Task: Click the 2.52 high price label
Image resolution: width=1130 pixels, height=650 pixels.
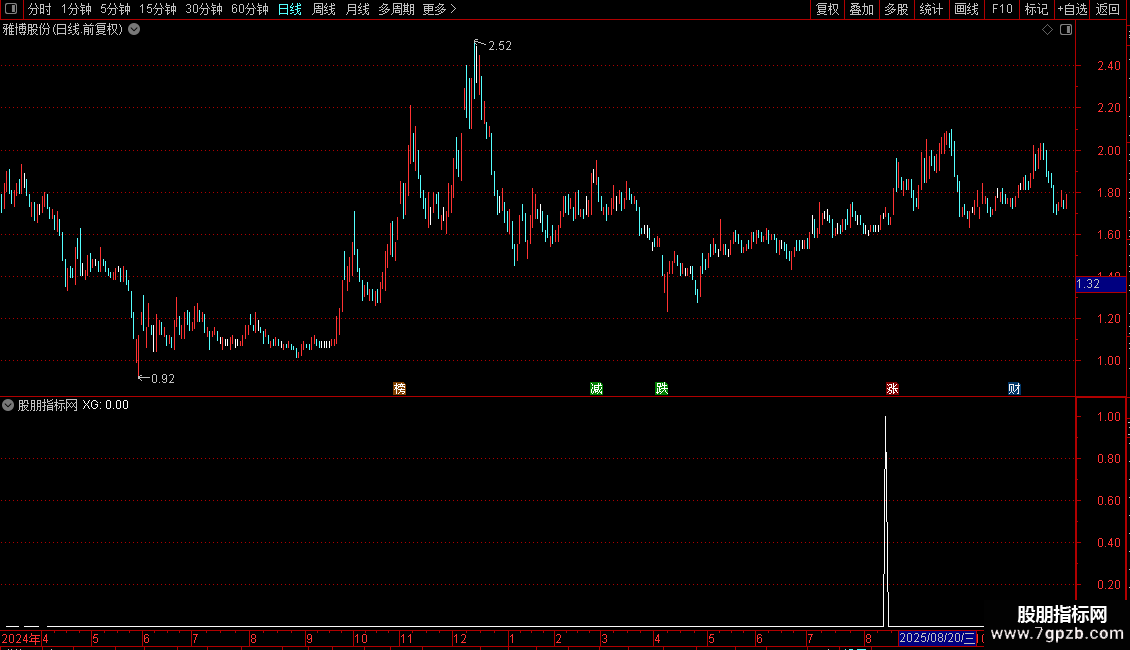Action: click(499, 45)
